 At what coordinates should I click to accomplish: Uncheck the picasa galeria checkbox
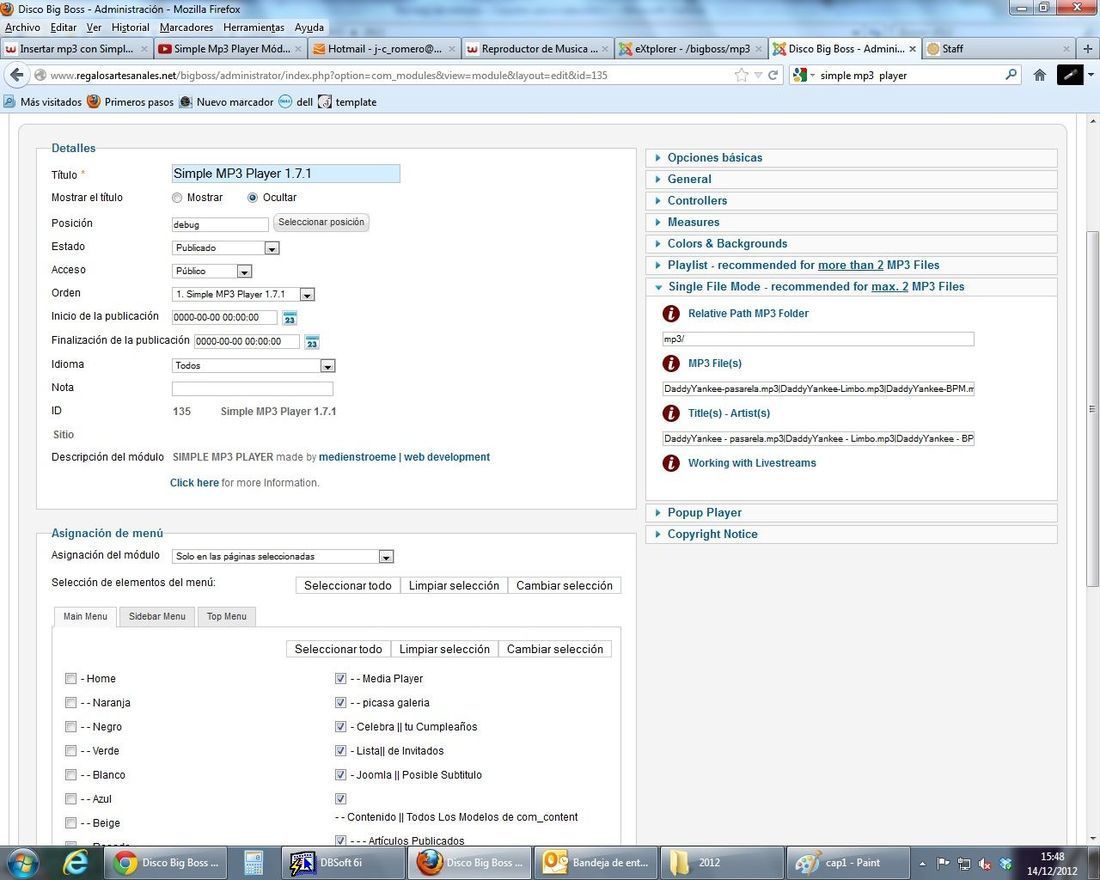coord(340,702)
